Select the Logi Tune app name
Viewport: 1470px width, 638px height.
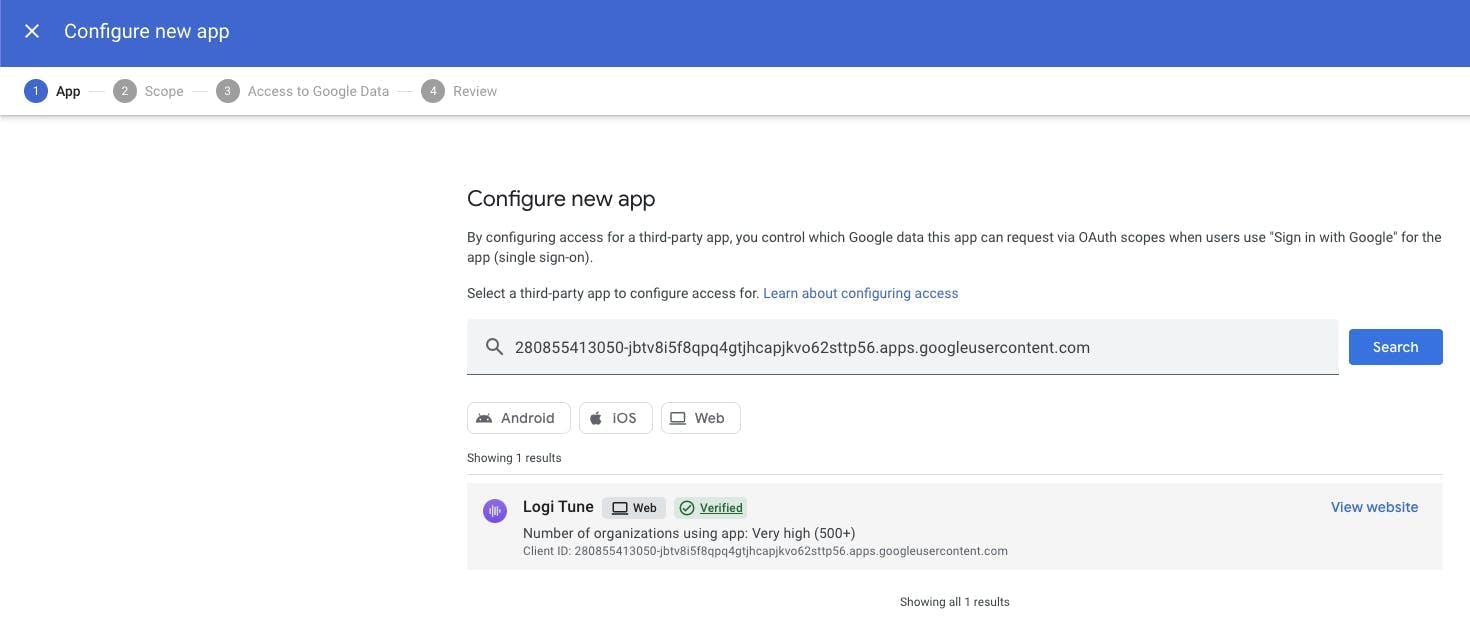[x=558, y=507]
